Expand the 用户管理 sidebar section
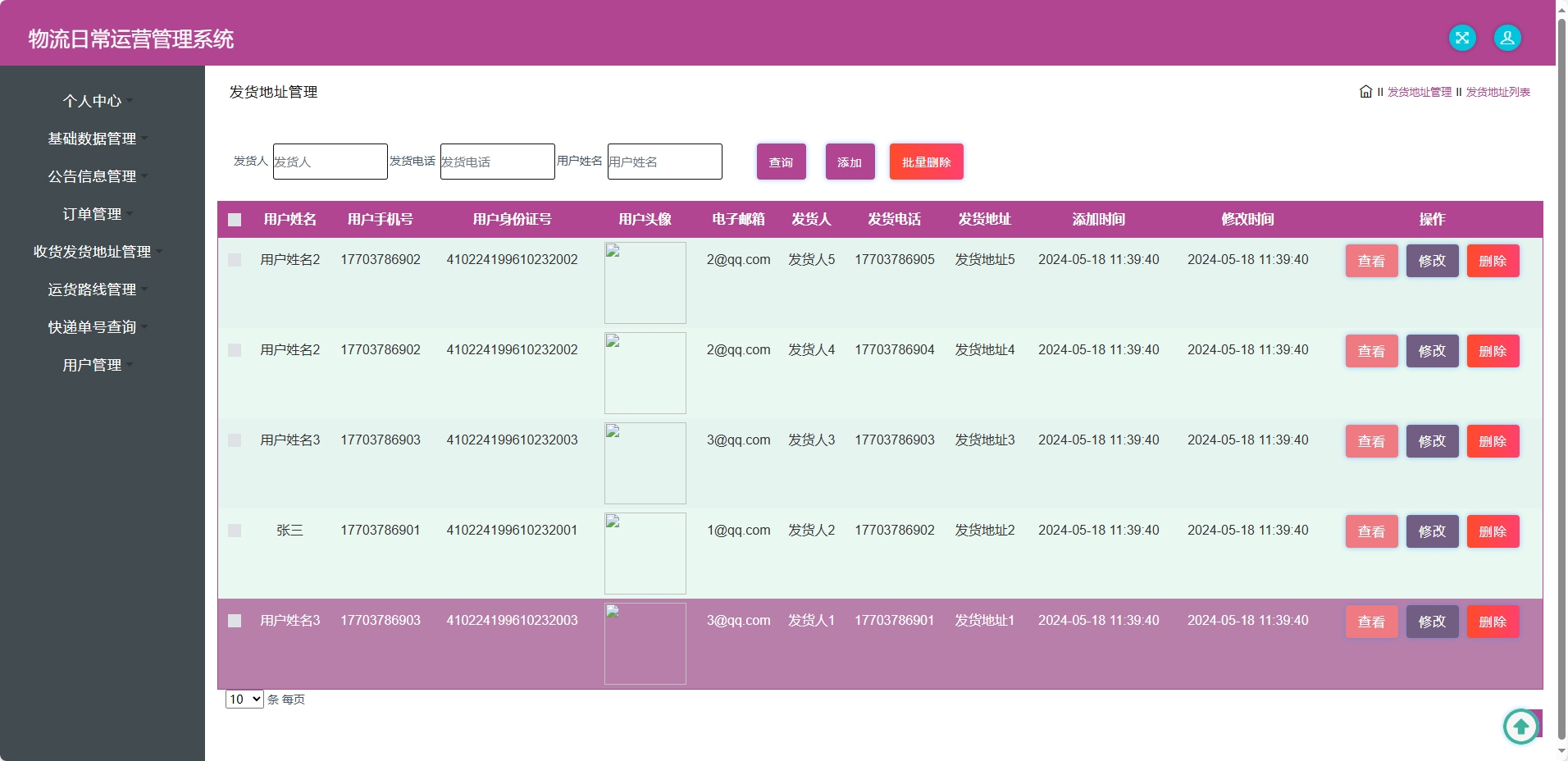This screenshot has height=761, width=1568. [x=92, y=365]
